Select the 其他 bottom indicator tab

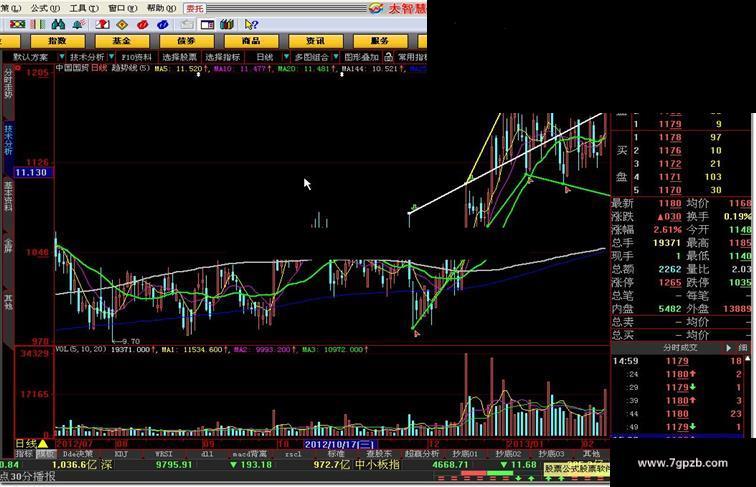[x=591, y=454]
